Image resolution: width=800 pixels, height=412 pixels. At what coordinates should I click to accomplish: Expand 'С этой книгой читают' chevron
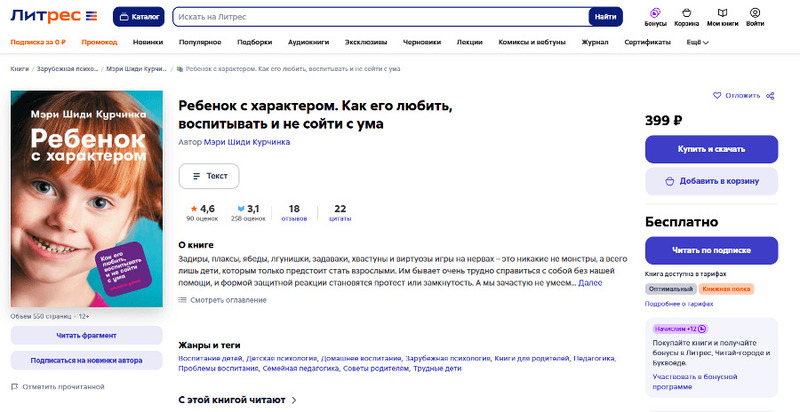[x=294, y=400]
